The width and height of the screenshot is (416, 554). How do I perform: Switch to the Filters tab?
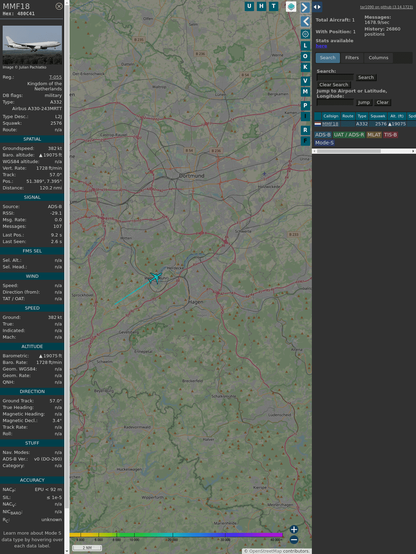point(352,58)
